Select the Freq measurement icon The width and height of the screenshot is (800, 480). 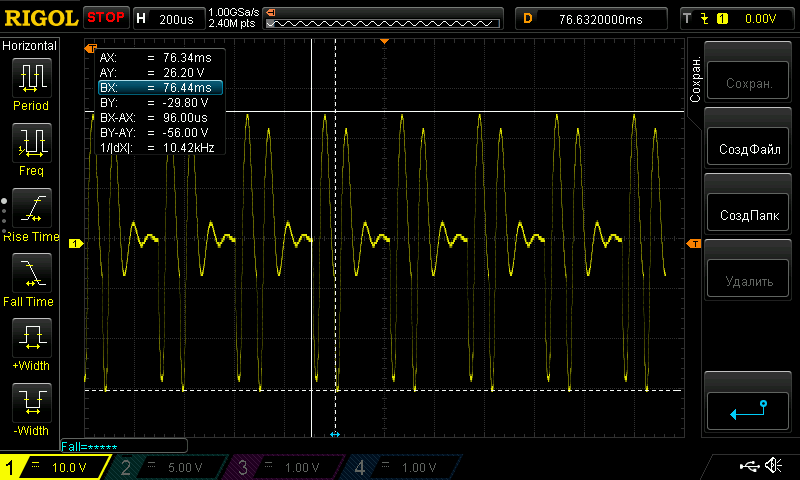32,142
